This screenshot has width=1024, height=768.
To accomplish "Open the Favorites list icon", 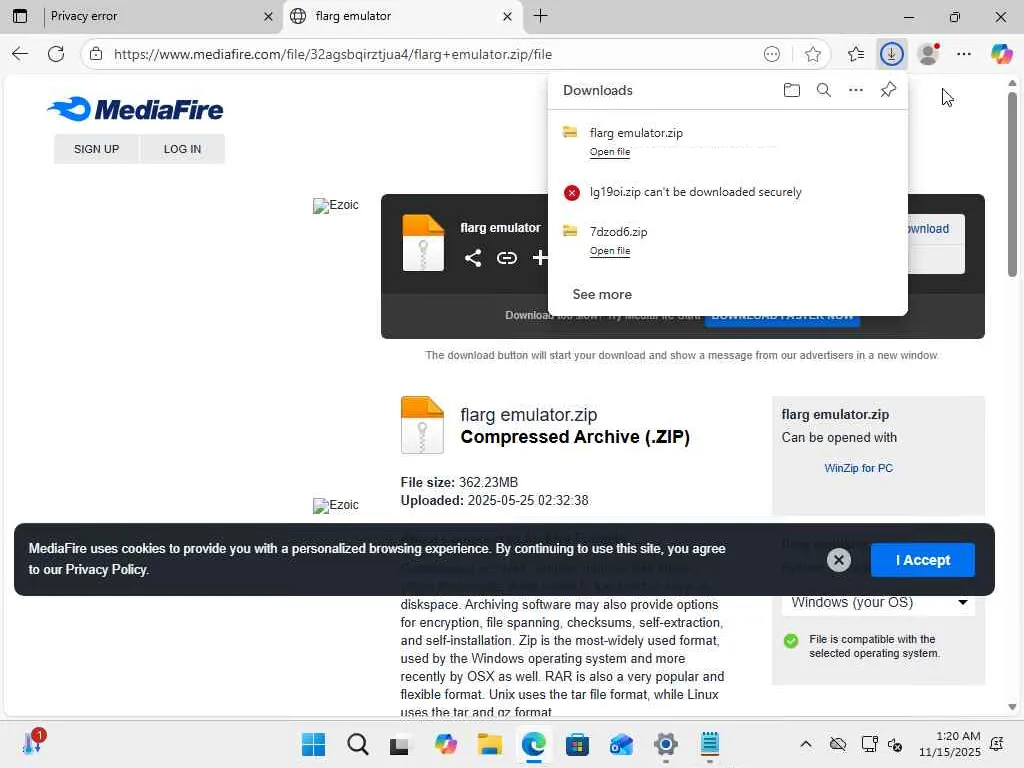I will tap(856, 54).
